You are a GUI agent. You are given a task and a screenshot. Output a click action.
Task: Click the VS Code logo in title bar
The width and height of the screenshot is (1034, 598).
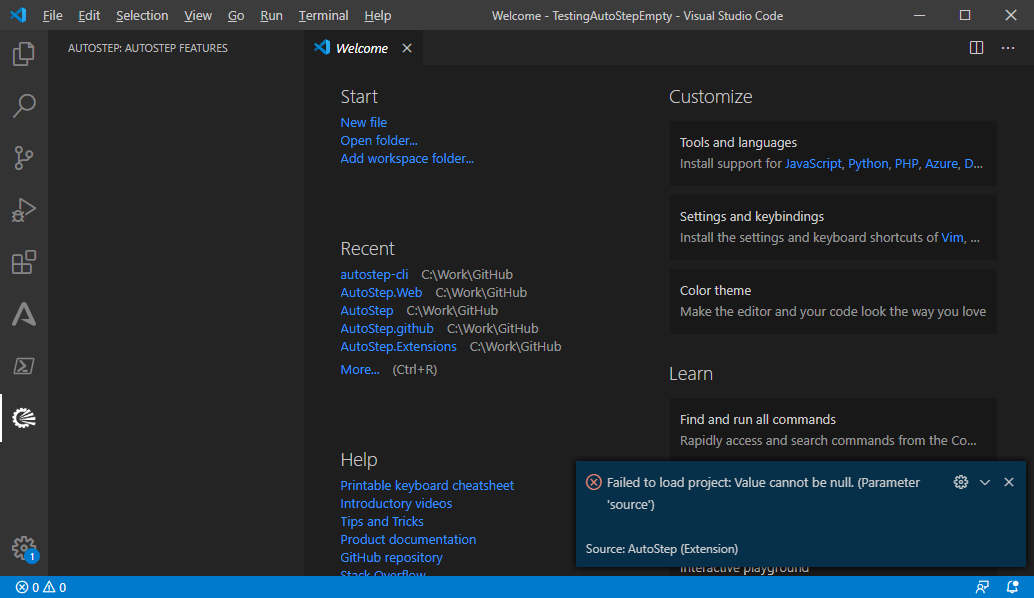coord(18,15)
